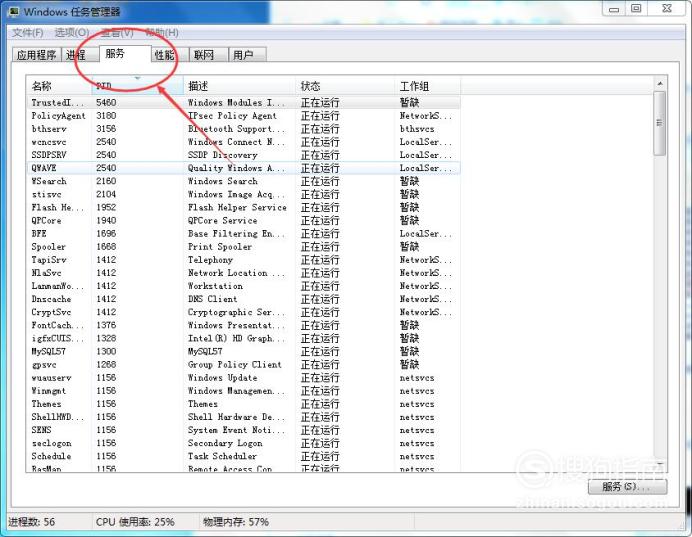Select the SSDPSRV service row
The width and height of the screenshot is (692, 537).
(243, 155)
